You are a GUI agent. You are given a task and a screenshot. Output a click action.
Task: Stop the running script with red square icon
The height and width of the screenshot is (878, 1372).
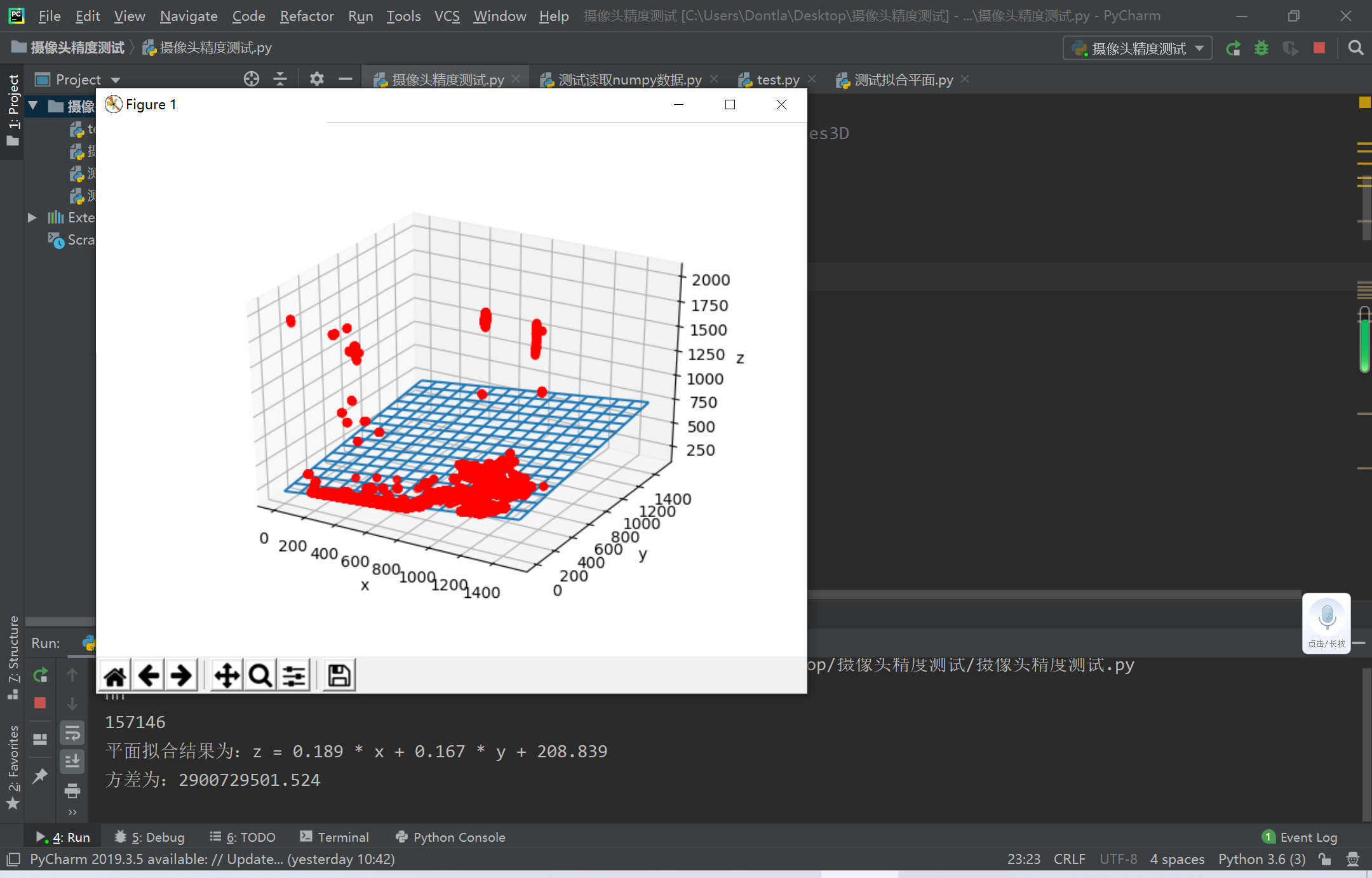(1320, 48)
